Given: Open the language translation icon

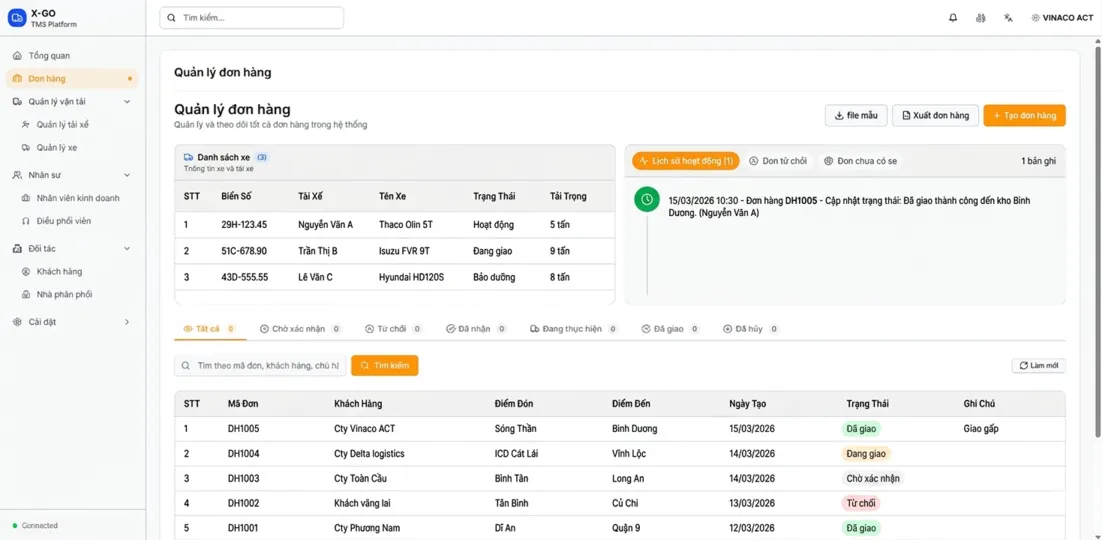Looking at the screenshot, I should [1008, 18].
